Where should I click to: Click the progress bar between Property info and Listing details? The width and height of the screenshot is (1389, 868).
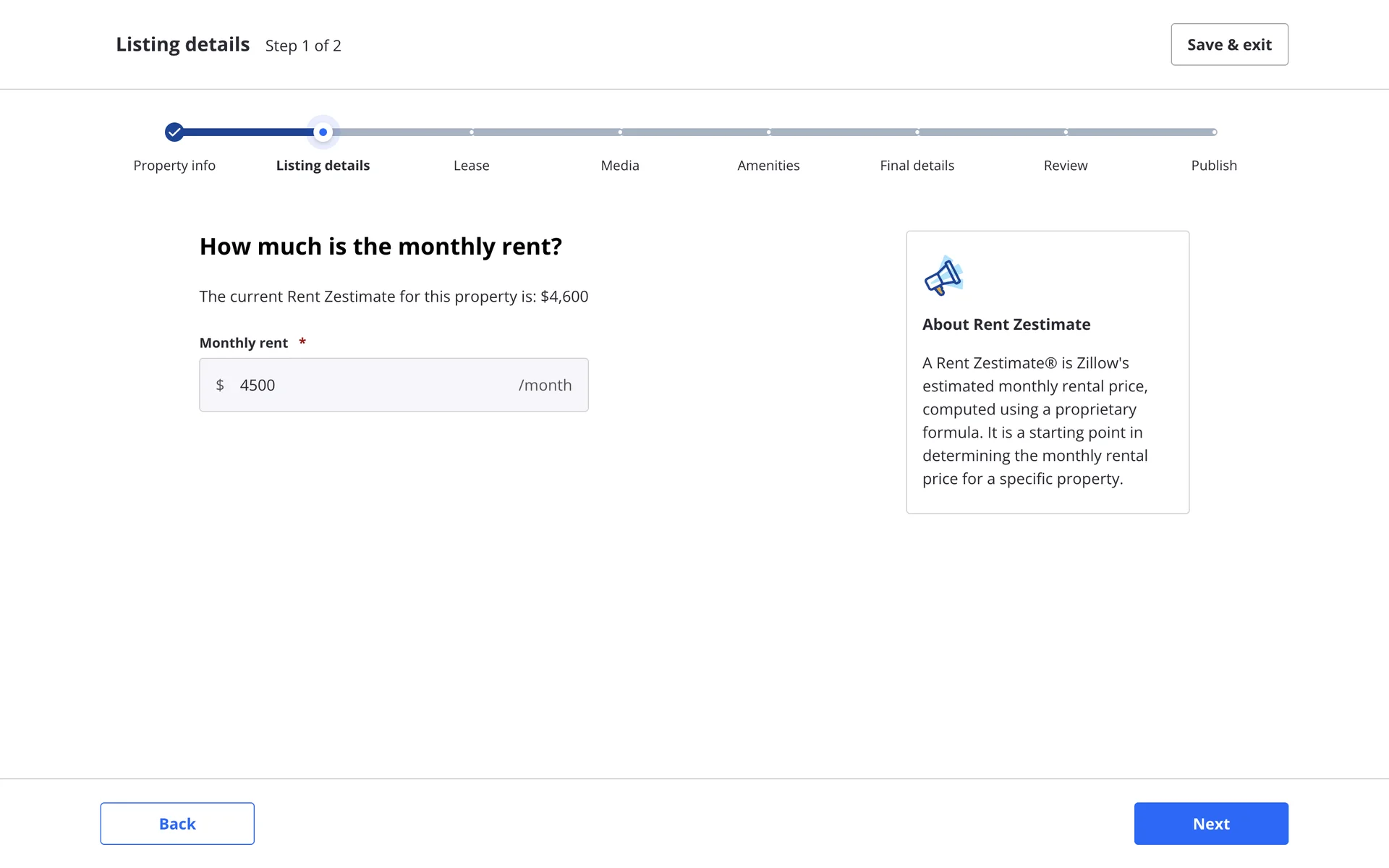point(248,132)
